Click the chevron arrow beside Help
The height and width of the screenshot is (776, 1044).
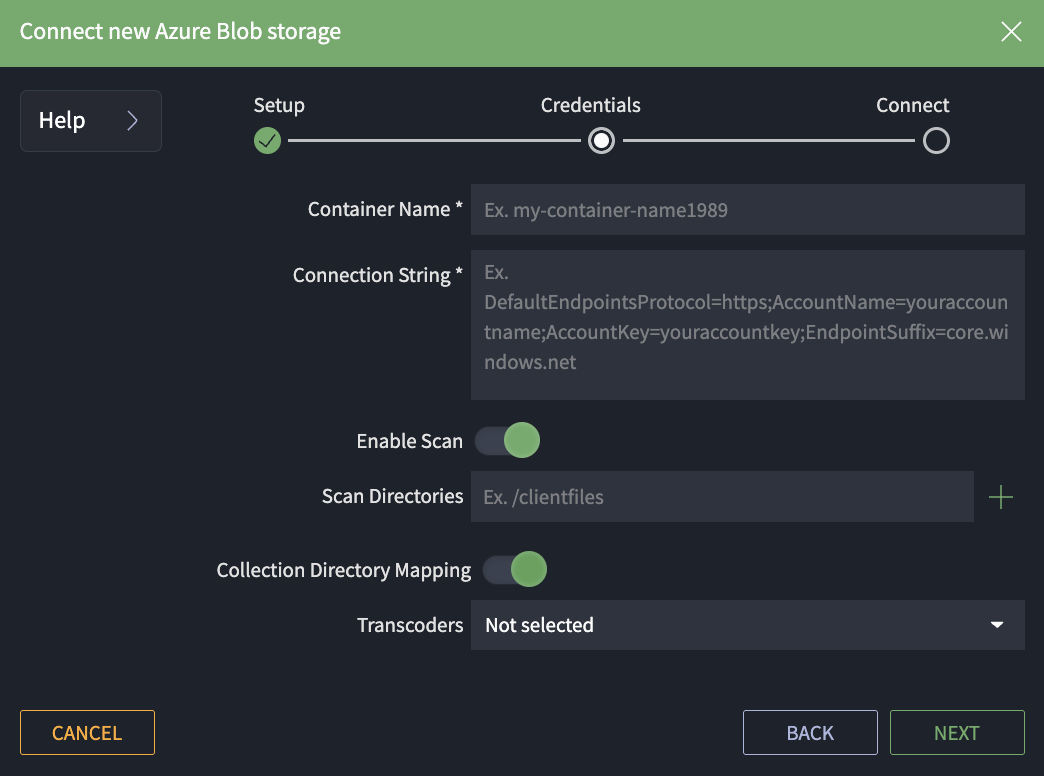[133, 121]
